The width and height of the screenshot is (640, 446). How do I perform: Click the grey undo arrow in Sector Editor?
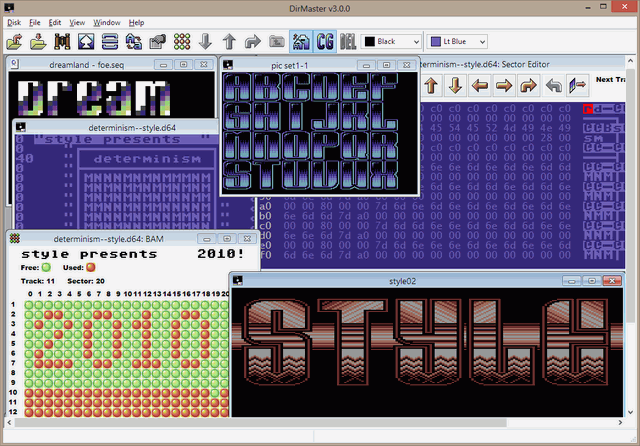553,87
